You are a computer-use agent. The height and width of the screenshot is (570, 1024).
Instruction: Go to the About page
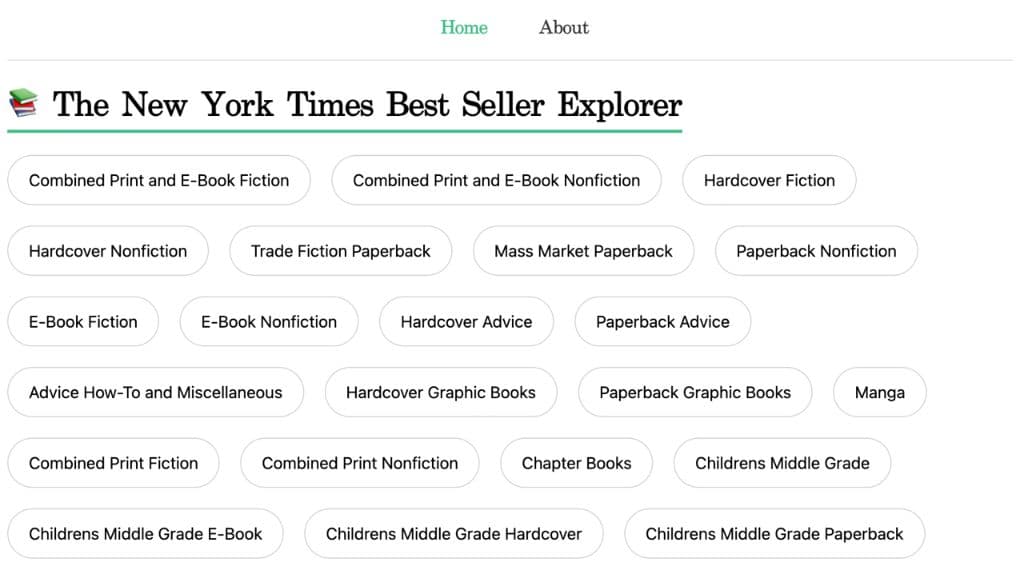564,27
